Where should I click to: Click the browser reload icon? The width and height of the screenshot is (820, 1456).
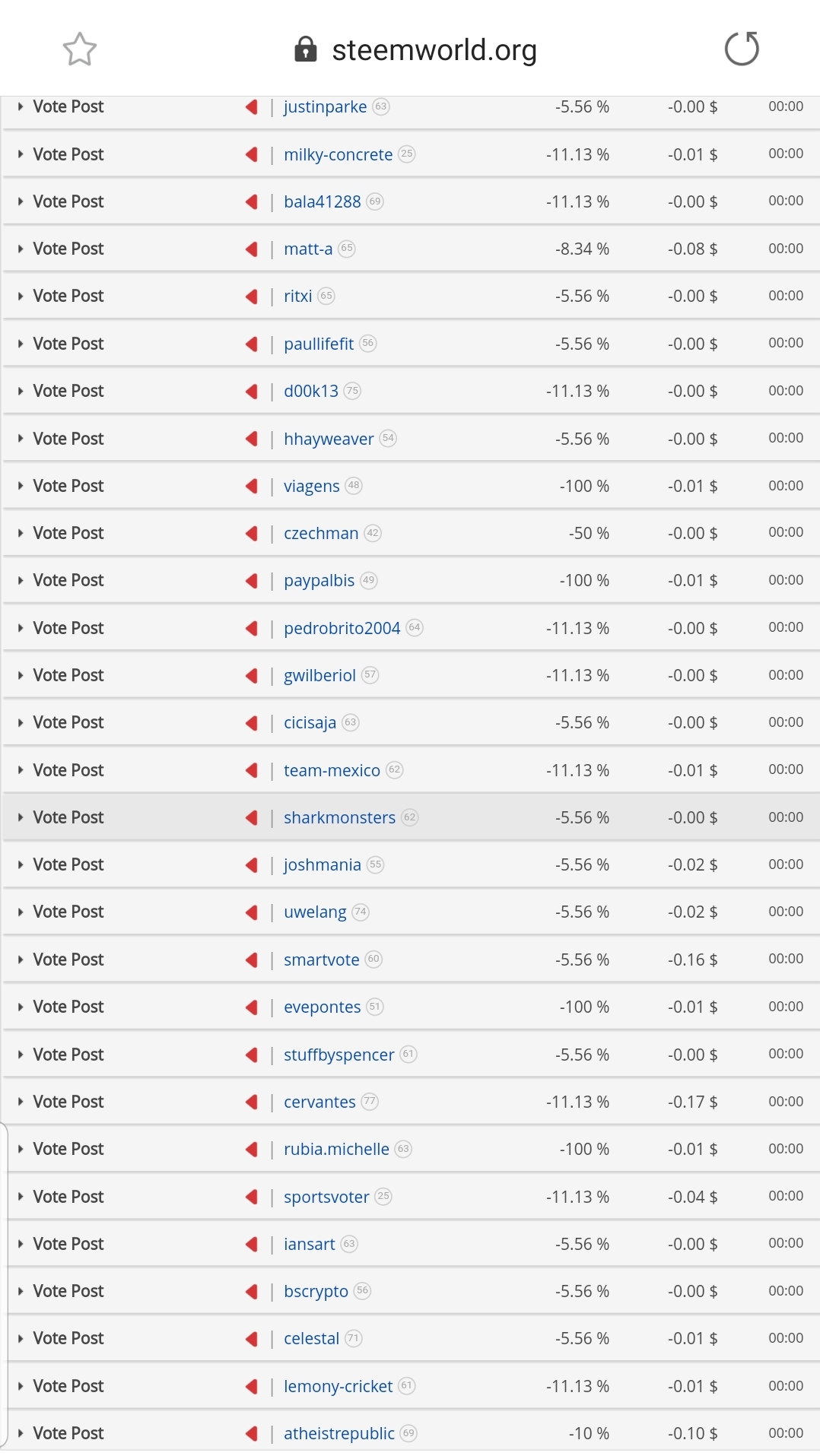coord(742,49)
